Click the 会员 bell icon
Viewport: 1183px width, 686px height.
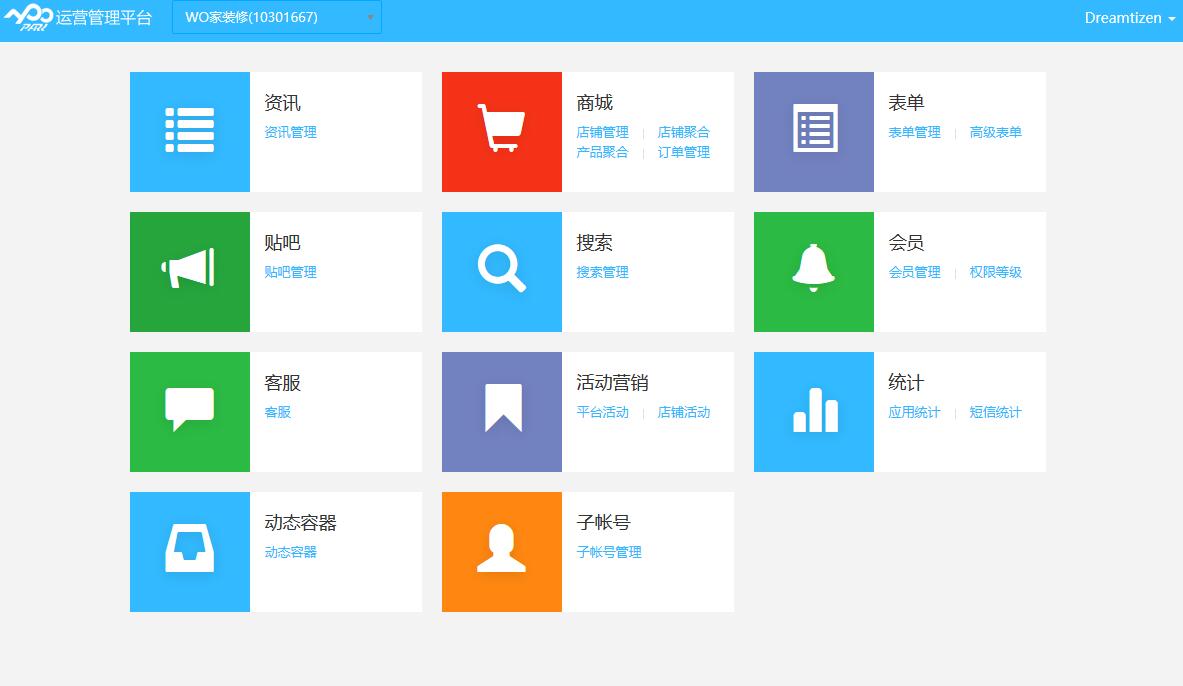click(813, 271)
